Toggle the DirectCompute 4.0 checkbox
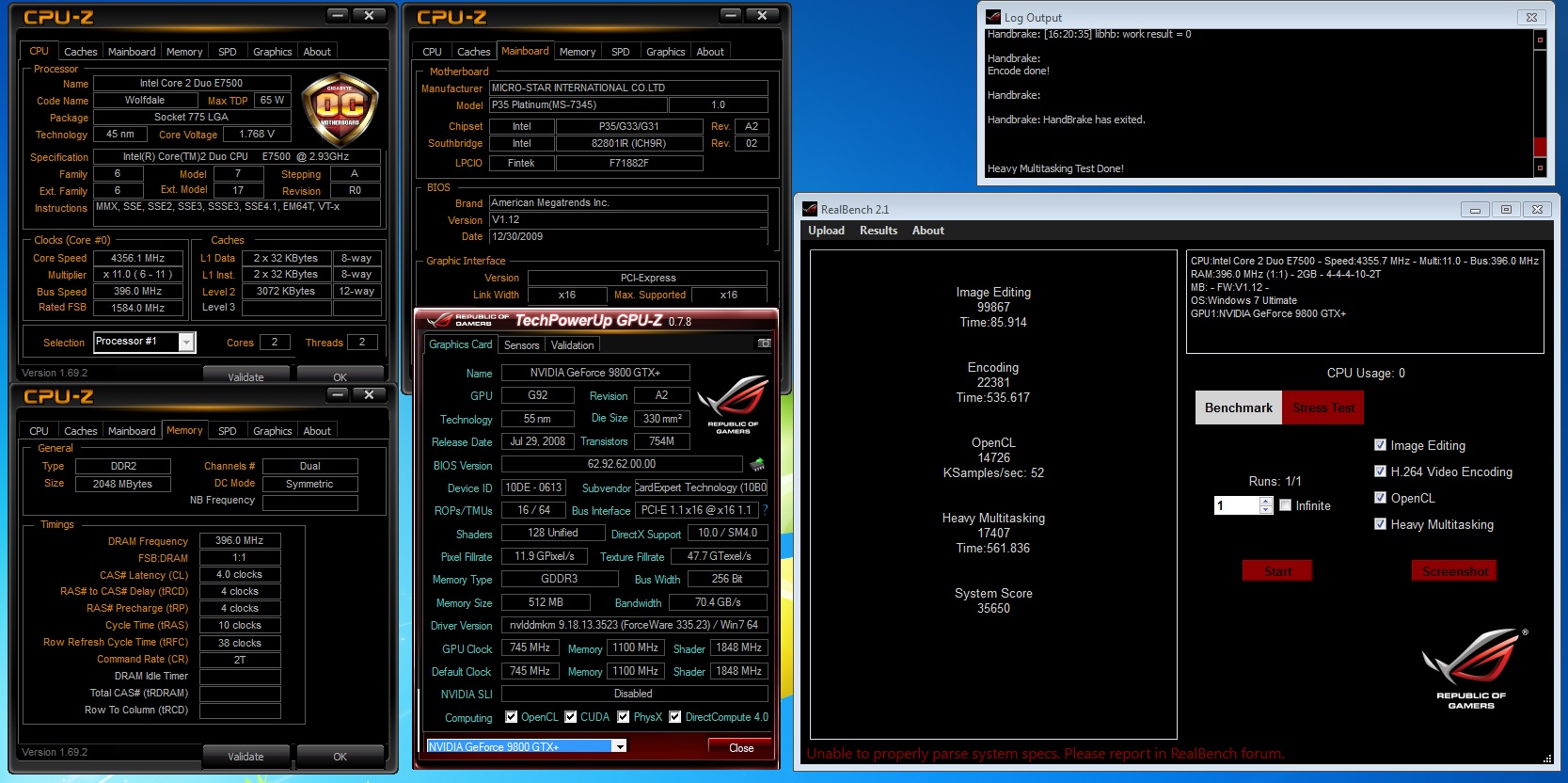This screenshot has width=1568, height=783. [x=675, y=717]
